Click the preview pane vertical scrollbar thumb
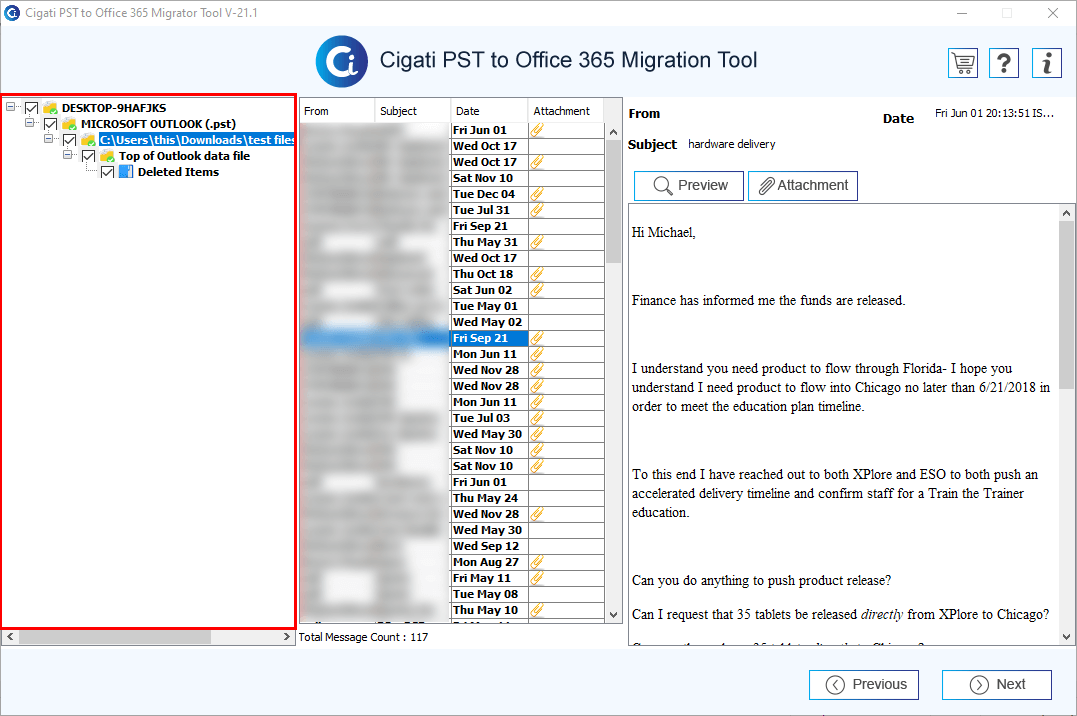This screenshot has height=716, width=1077. click(x=1066, y=305)
